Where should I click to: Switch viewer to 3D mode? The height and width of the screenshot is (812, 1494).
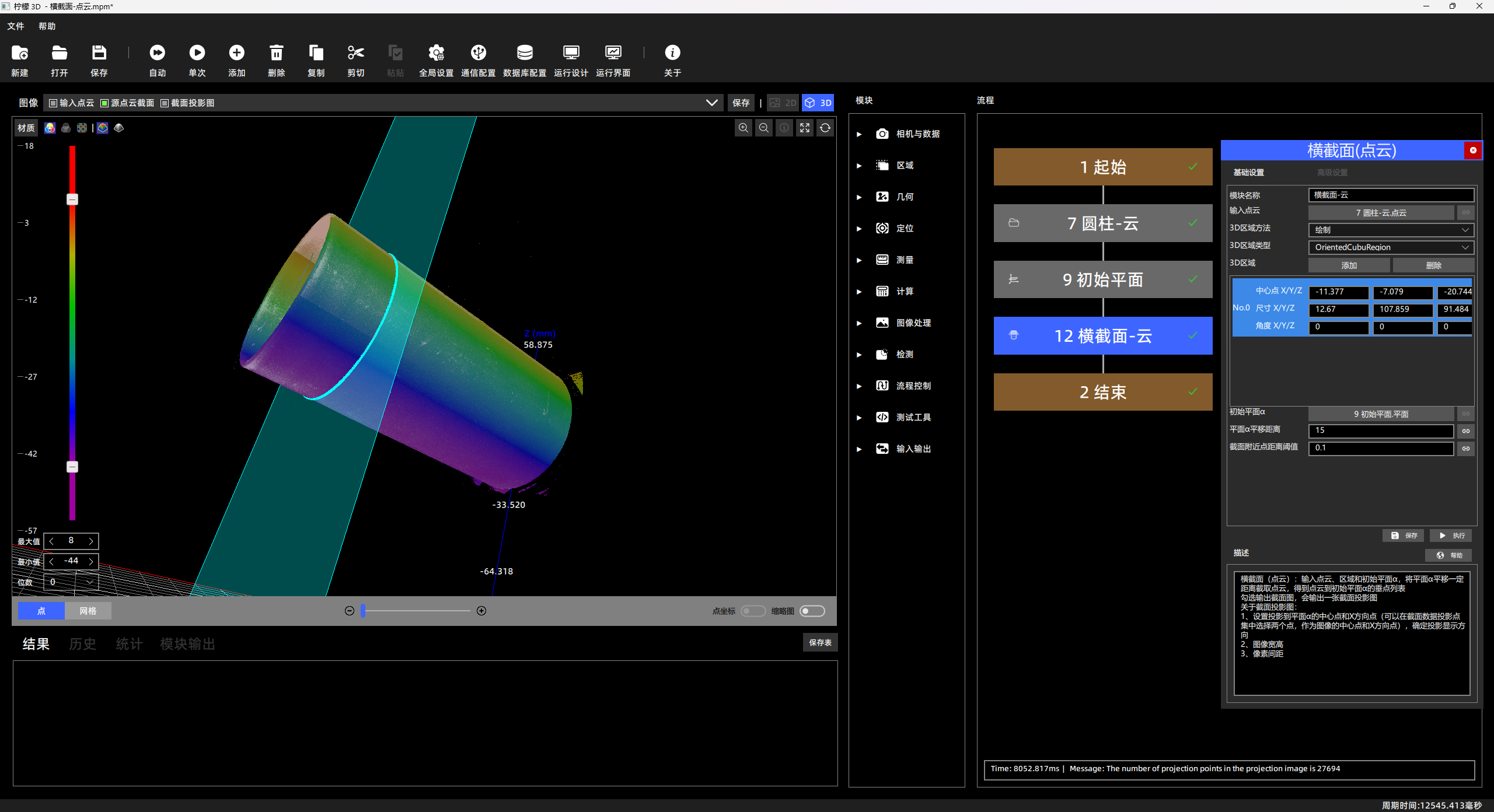point(818,103)
